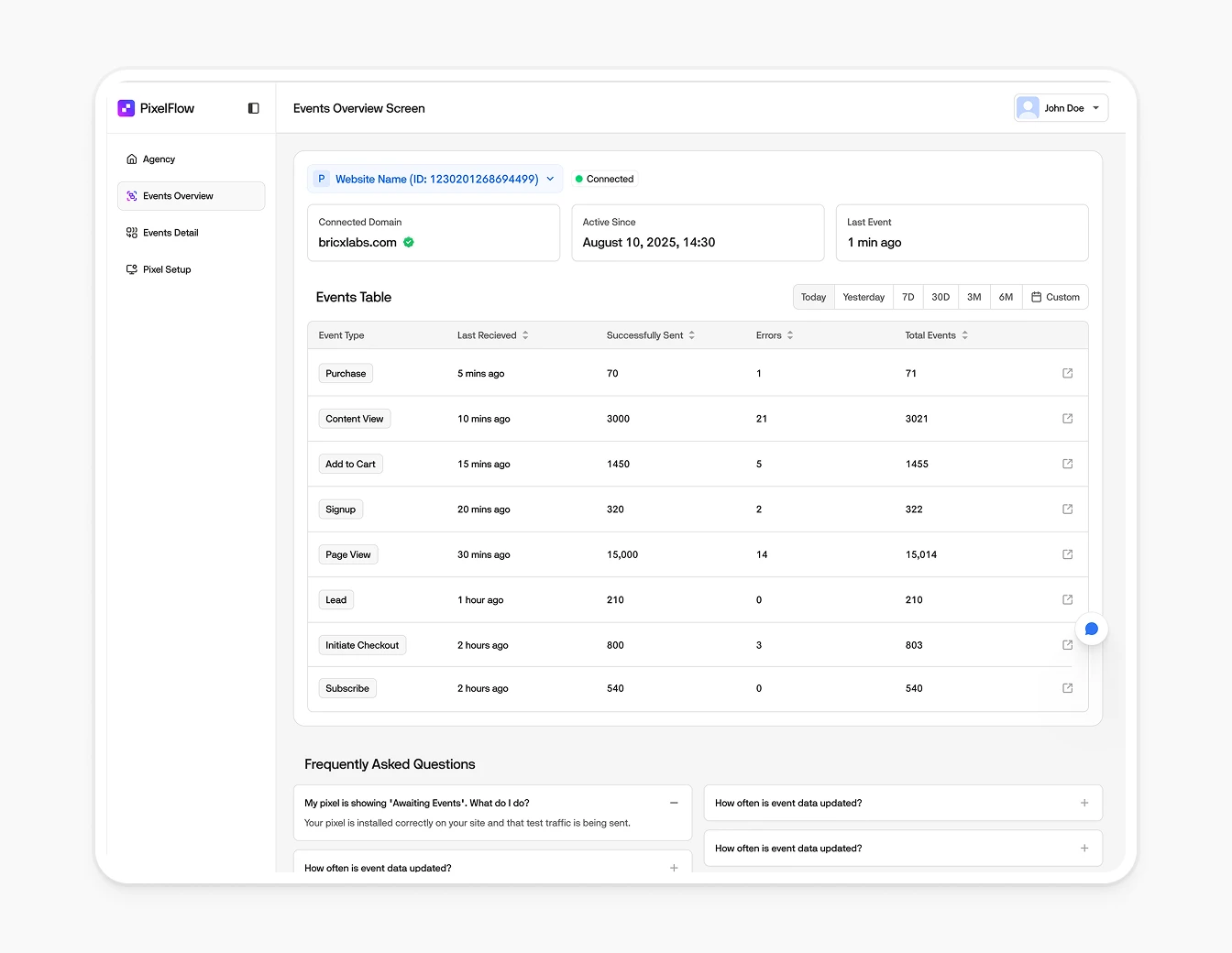
Task: Click the Custom date range button
Action: (x=1056, y=296)
